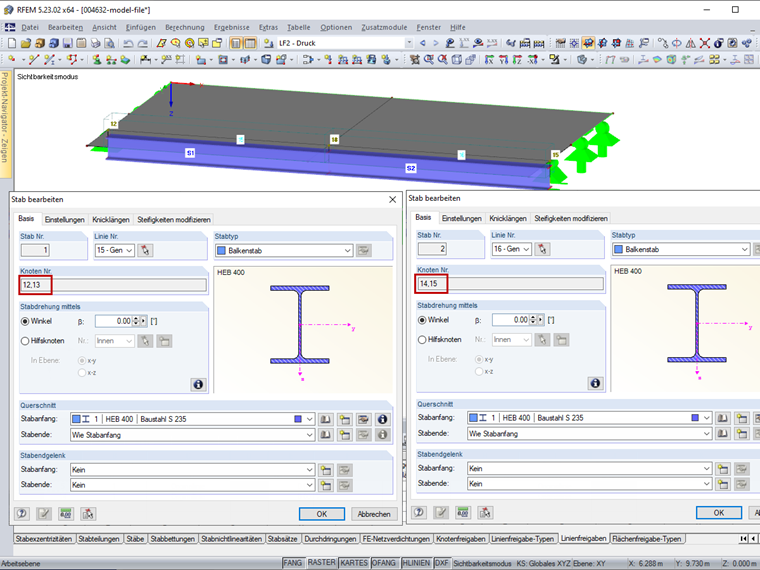The image size is (760, 570).
Task: Click Knoten Nr. field showing 14,15
Action: coord(510,284)
